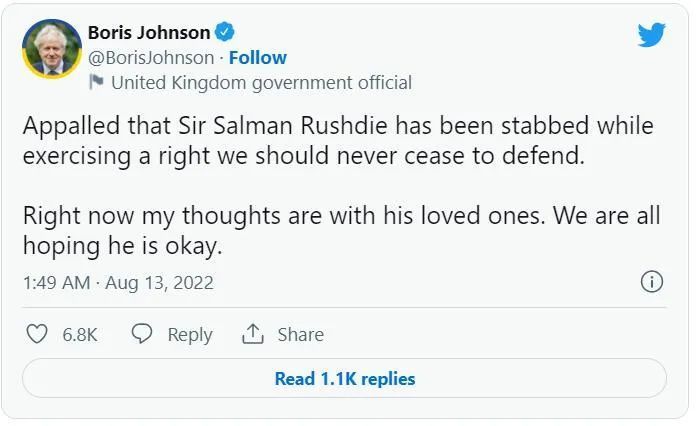Like the tweet with the heart icon
This screenshot has width=698, height=426.
pyautogui.click(x=37, y=334)
